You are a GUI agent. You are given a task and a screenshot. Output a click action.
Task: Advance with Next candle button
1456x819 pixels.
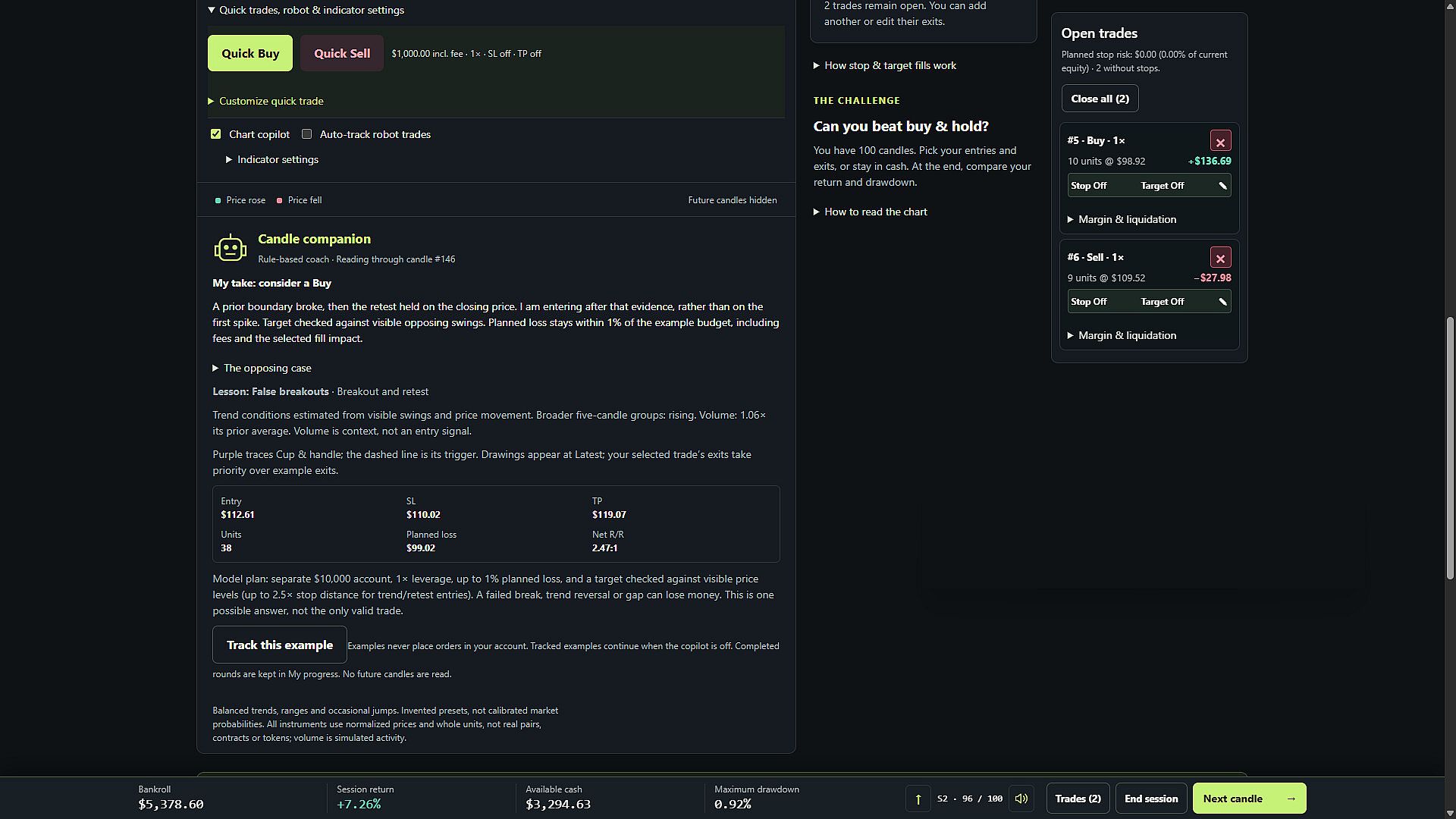(x=1249, y=799)
